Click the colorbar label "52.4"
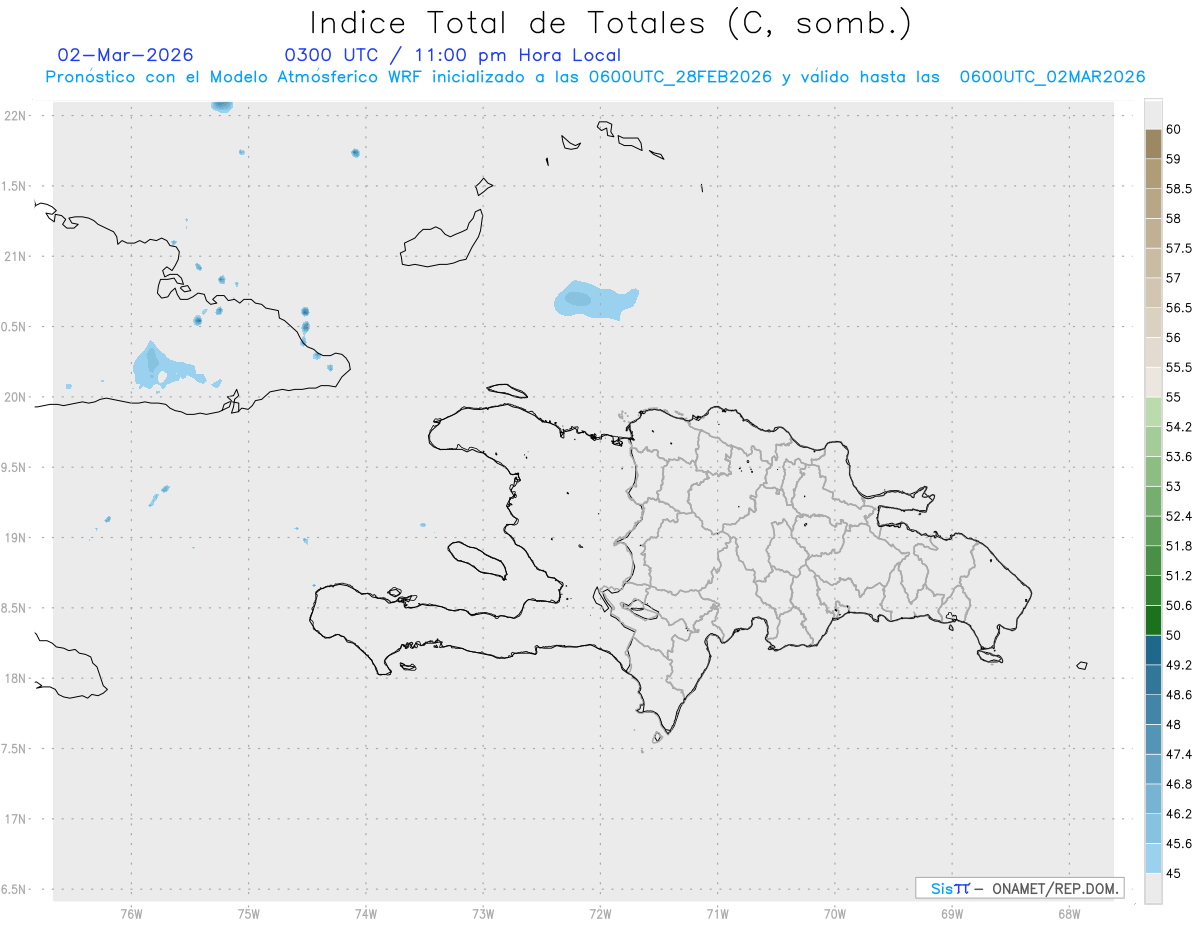1200x927 pixels. [1179, 516]
